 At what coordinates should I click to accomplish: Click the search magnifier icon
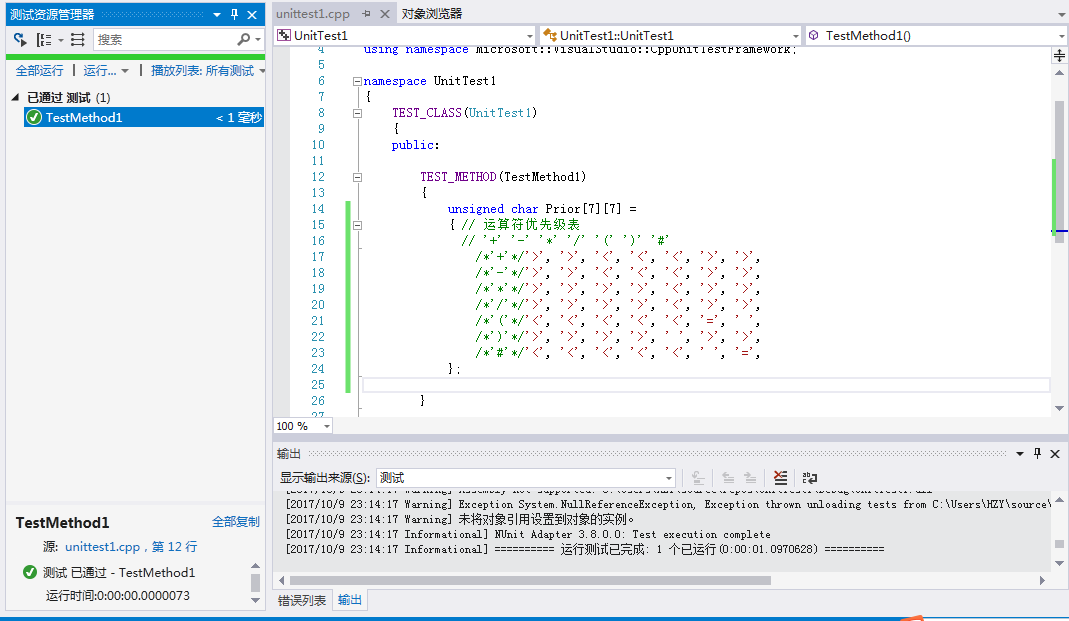(243, 40)
